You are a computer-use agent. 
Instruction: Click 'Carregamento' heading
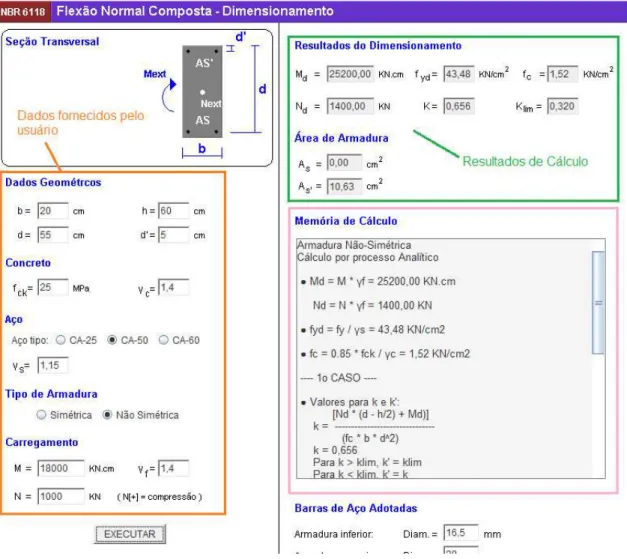pos(42,442)
